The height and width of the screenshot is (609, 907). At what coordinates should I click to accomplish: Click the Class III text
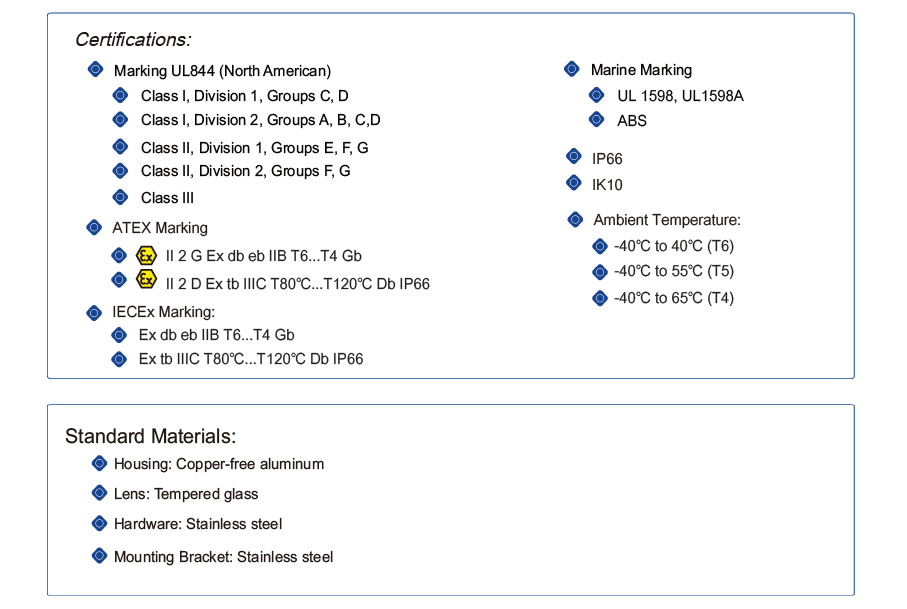(x=167, y=198)
